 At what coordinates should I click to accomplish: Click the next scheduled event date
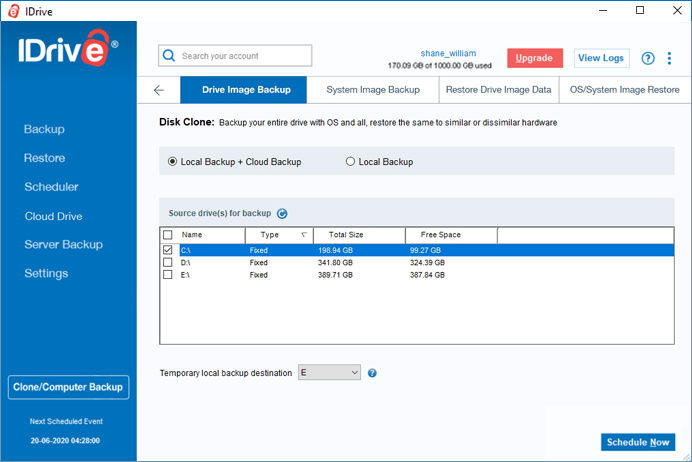click(65, 440)
